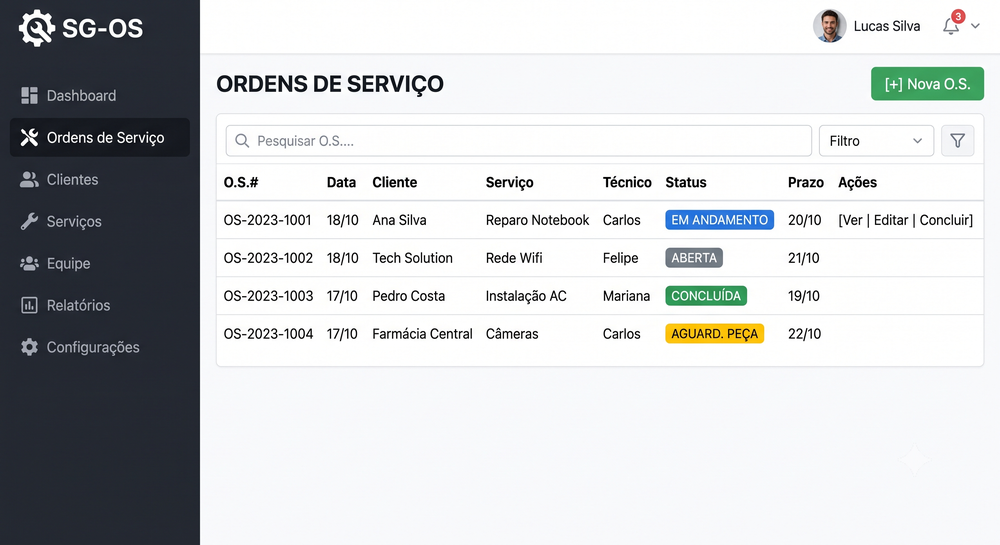The height and width of the screenshot is (545, 1000).
Task: Select order OS-2023-1003
Action: 268,296
